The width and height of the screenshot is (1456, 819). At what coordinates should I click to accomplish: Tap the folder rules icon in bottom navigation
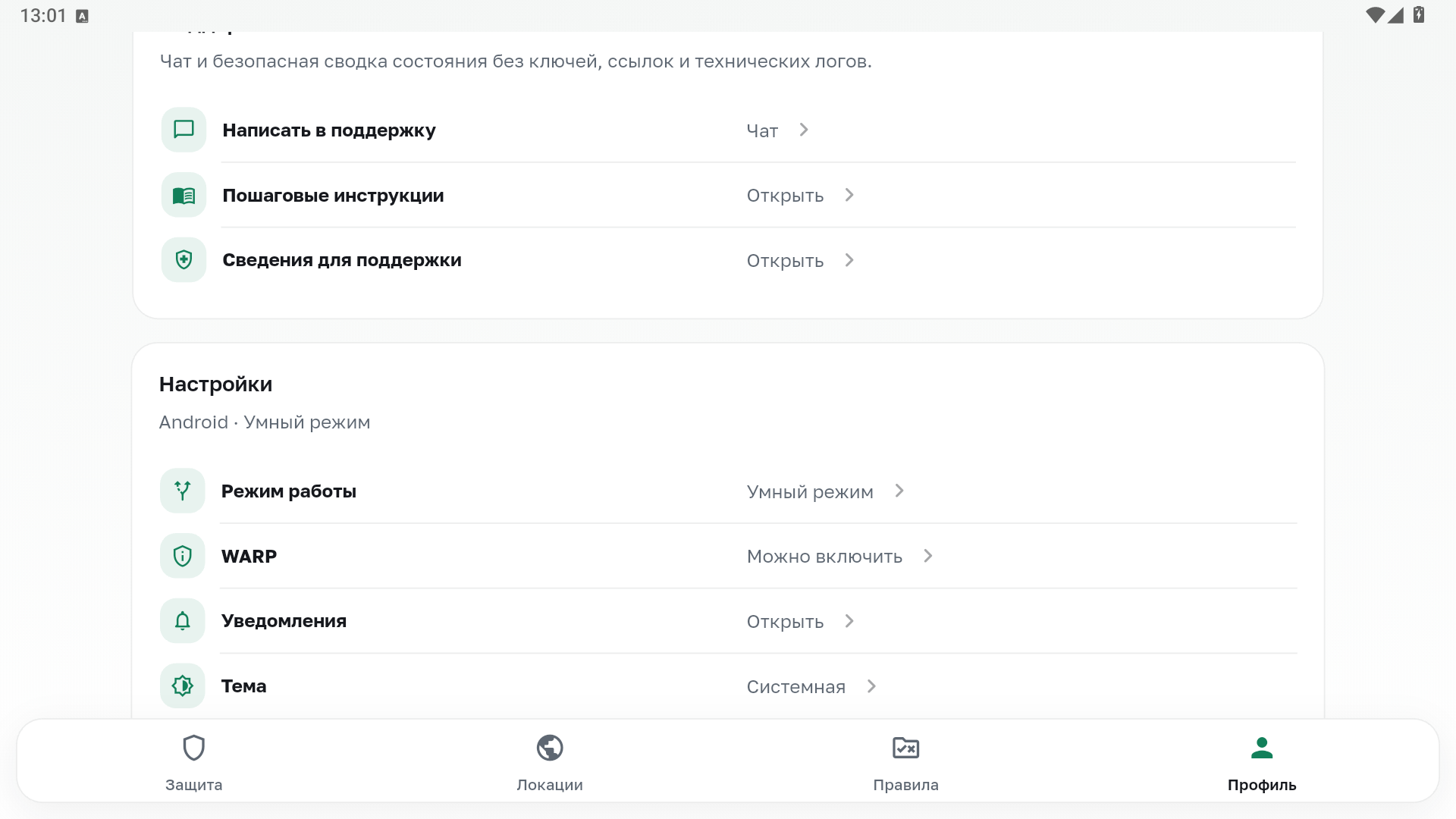pyautogui.click(x=906, y=748)
